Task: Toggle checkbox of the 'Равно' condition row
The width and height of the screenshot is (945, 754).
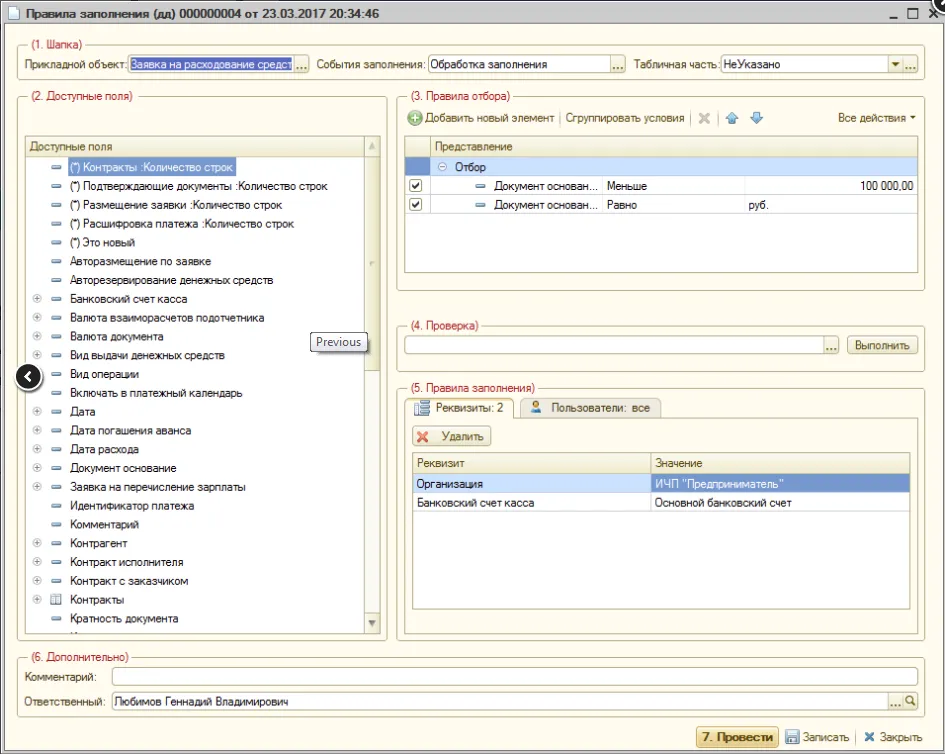Action: coord(416,205)
